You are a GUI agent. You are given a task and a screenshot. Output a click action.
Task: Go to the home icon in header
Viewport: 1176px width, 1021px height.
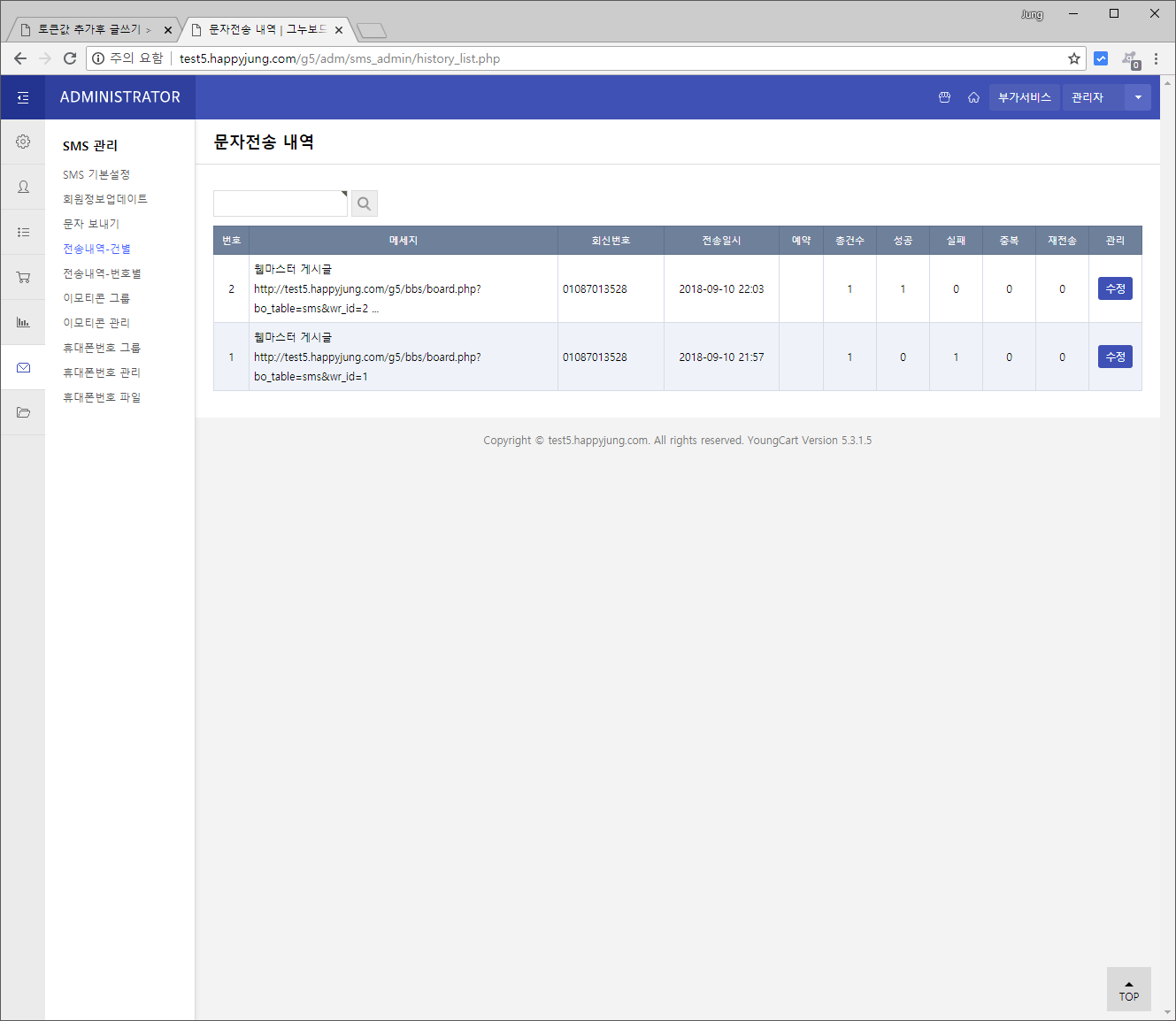(973, 97)
